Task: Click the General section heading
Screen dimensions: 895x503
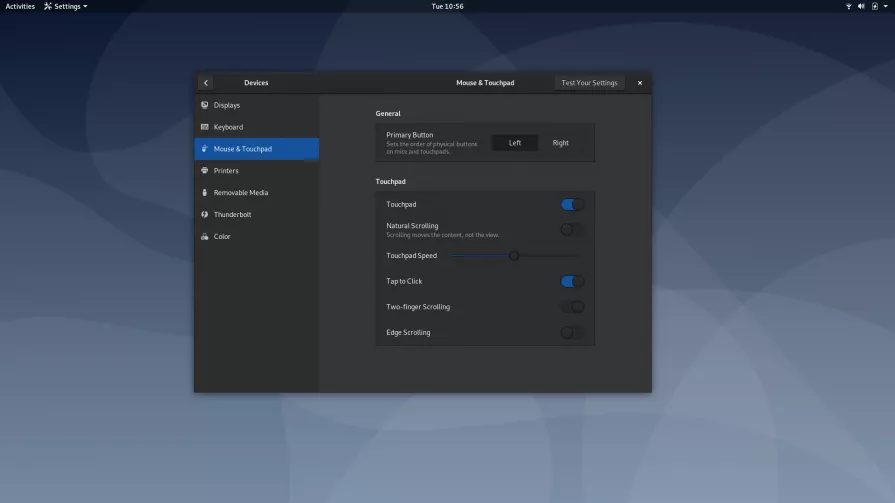Action: click(x=388, y=114)
